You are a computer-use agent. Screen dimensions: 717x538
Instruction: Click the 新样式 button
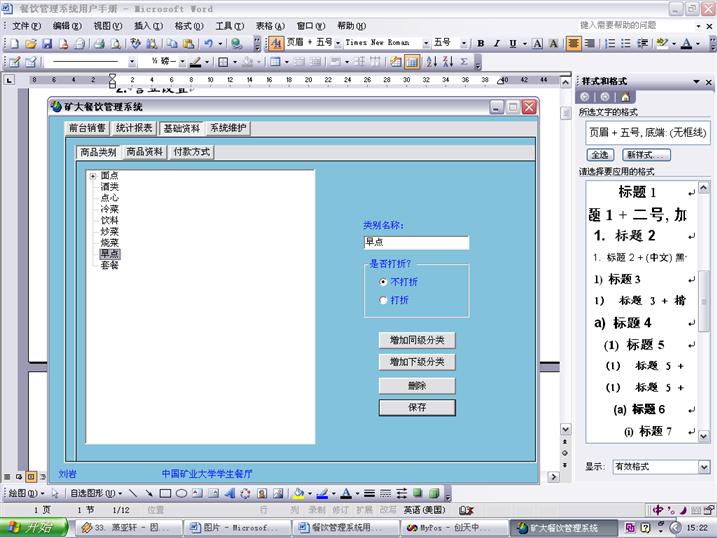pos(645,155)
